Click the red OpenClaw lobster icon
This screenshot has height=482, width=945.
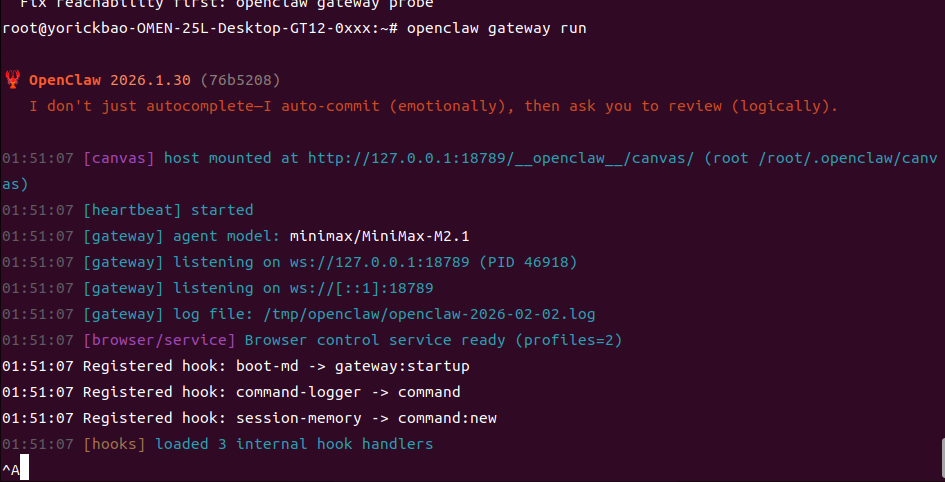(x=13, y=80)
